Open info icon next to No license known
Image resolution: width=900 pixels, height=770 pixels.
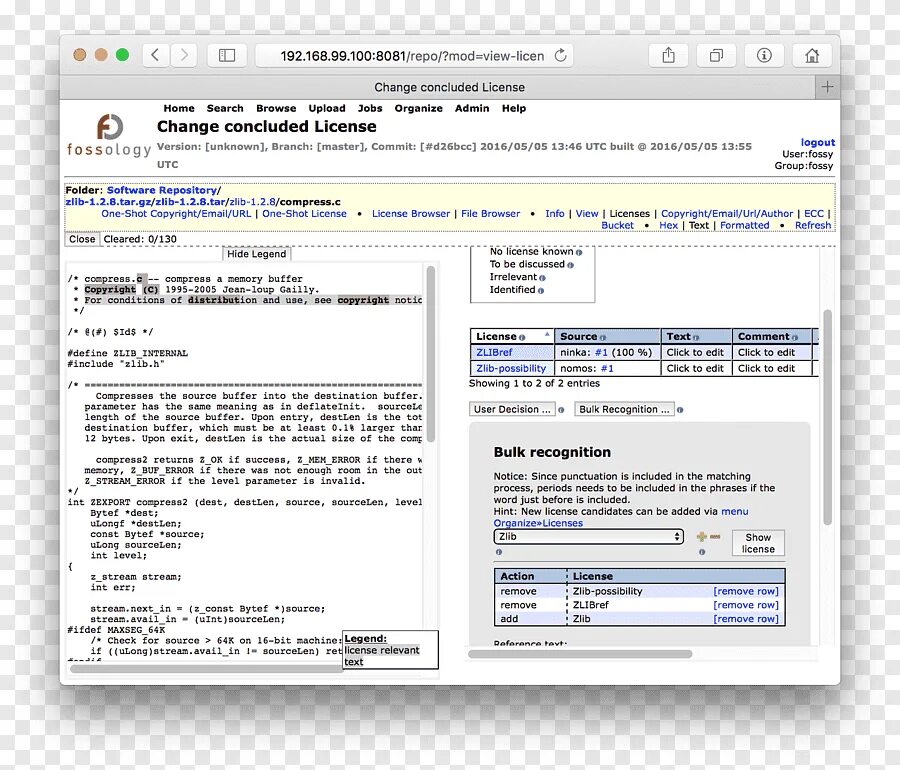tap(579, 252)
